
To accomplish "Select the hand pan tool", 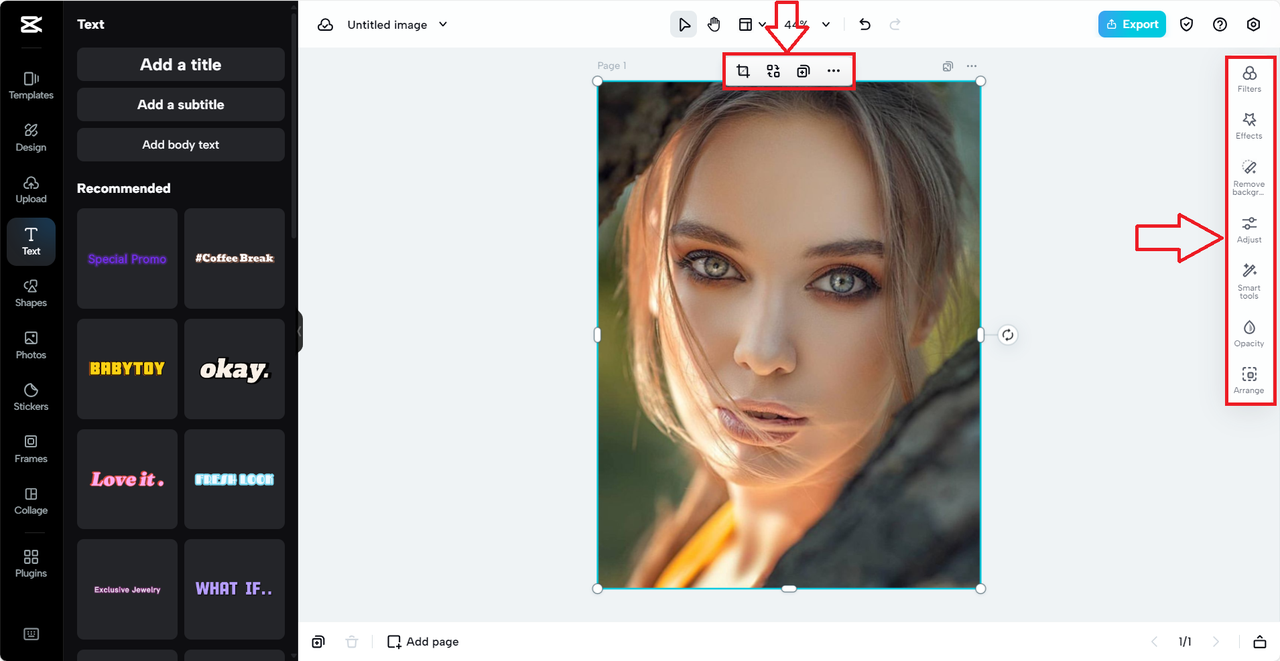I will (x=714, y=25).
